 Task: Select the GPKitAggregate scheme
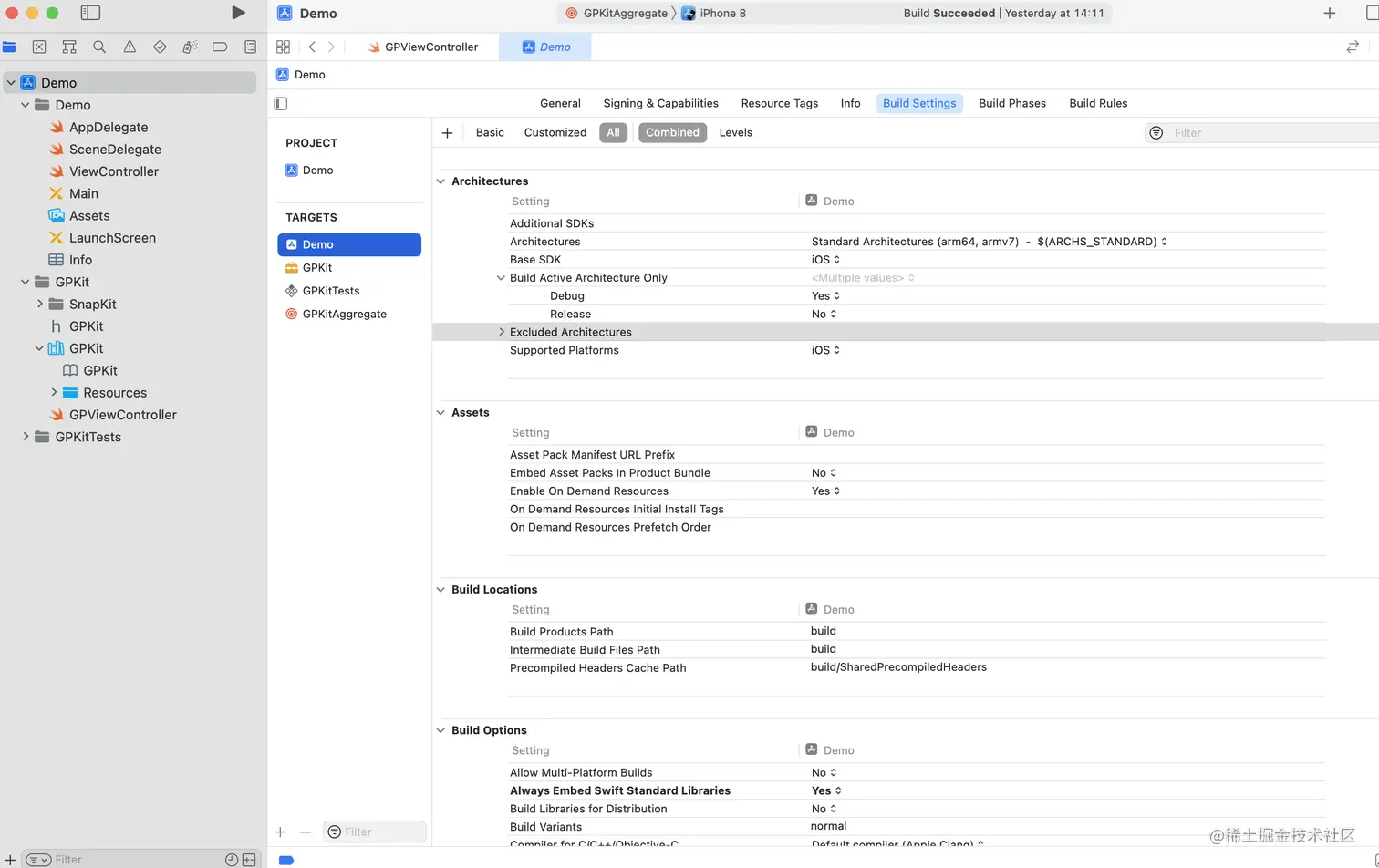pyautogui.click(x=617, y=13)
